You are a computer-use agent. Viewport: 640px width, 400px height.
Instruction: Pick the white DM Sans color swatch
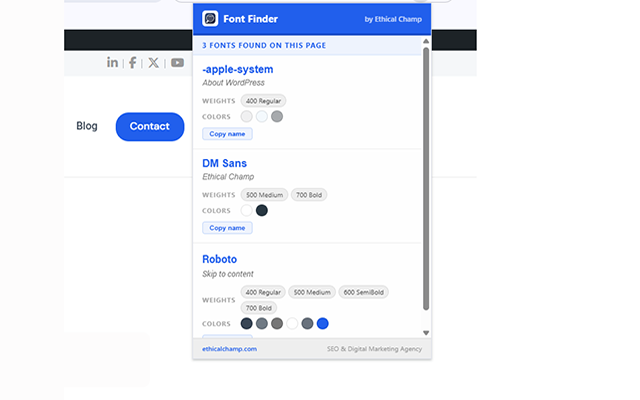click(x=247, y=210)
